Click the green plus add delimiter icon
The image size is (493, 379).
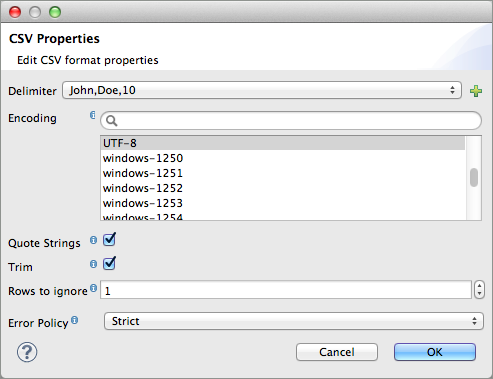[476, 91]
